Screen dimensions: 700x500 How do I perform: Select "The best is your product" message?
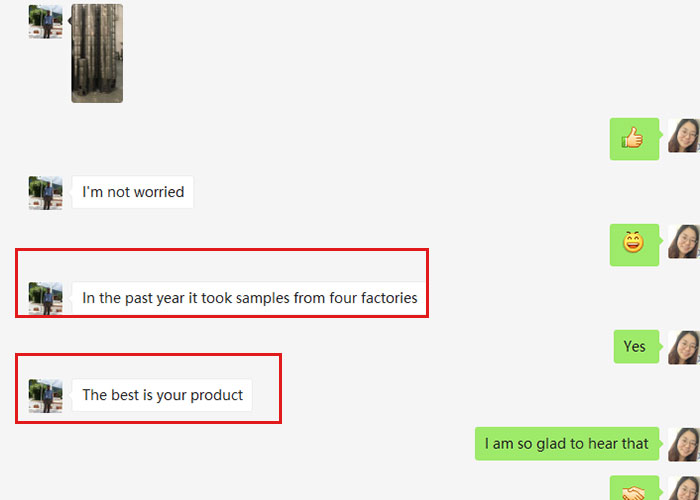coord(162,395)
